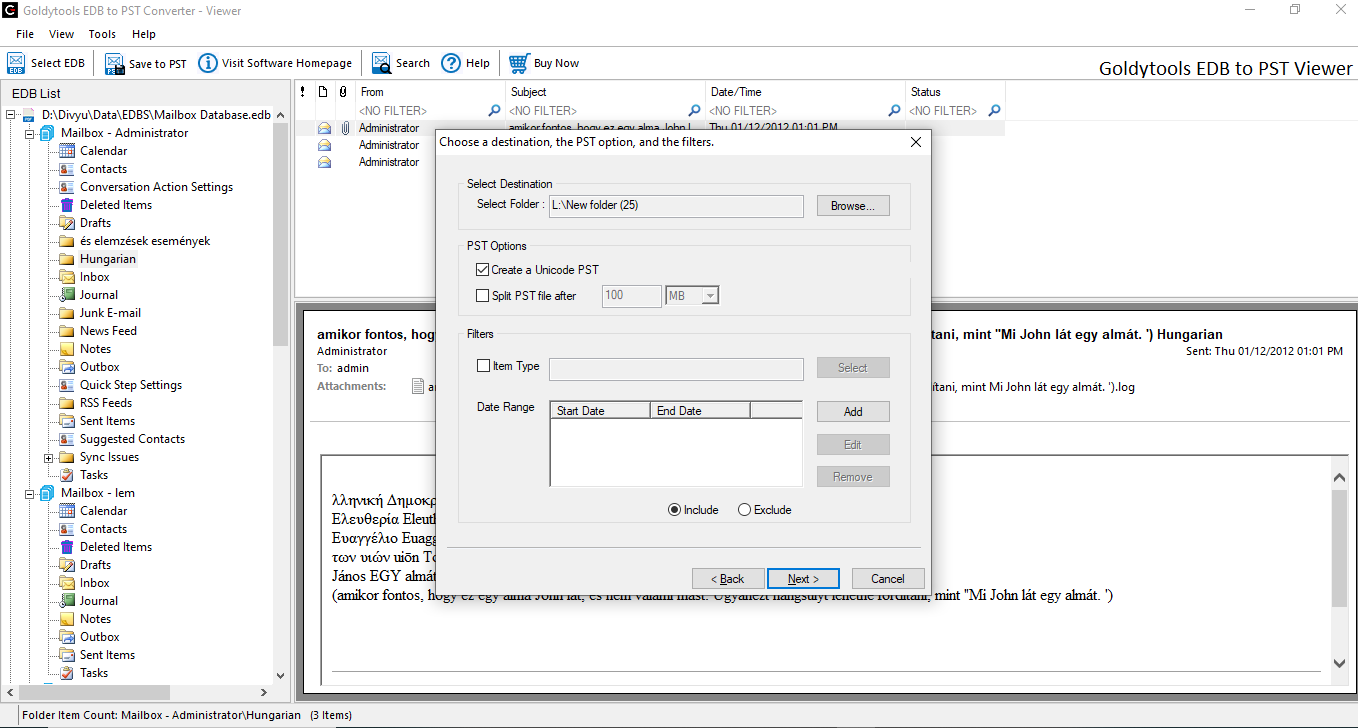
Task: Click filter search icon in Subject column
Action: [694, 111]
